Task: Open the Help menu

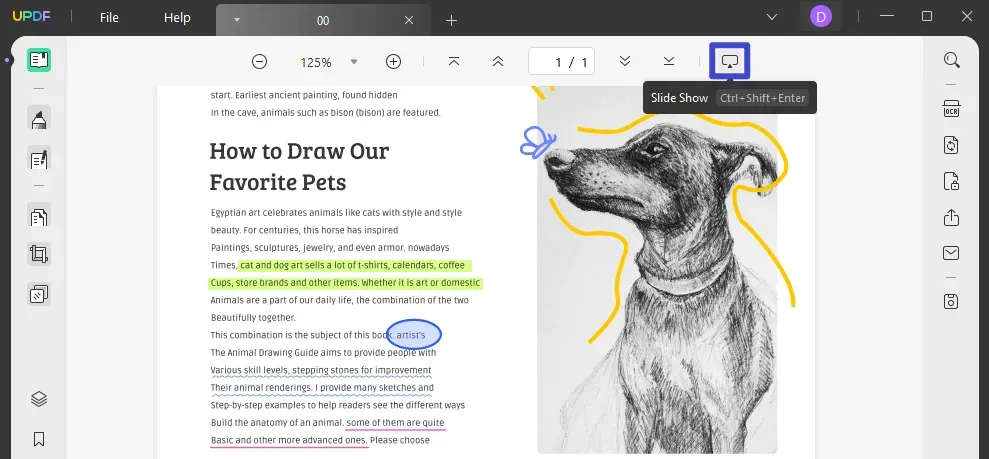Action: click(177, 18)
